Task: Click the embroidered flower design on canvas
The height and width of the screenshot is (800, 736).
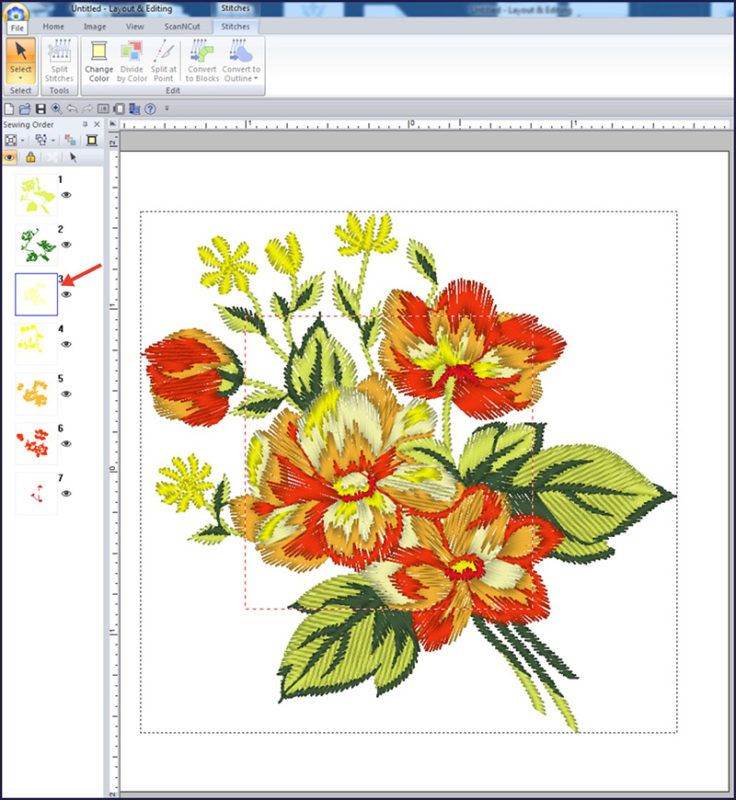Action: click(x=410, y=472)
